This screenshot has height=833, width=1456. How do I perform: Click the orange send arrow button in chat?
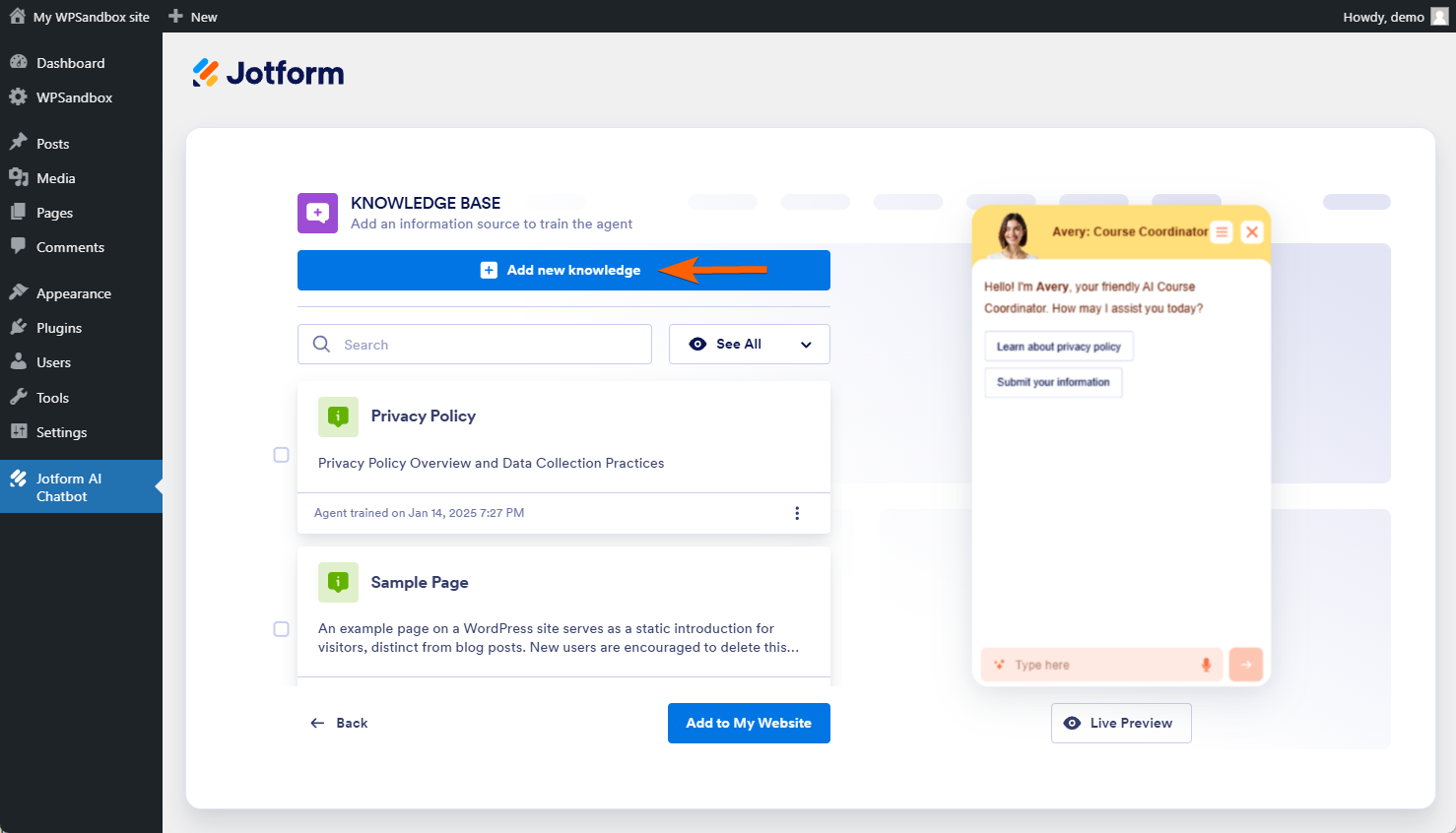click(x=1246, y=665)
